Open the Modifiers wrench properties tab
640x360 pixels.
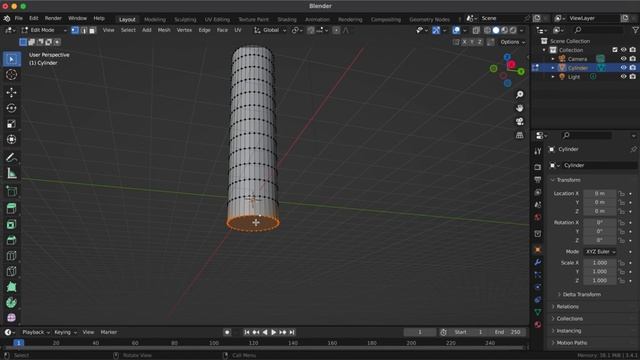point(538,262)
